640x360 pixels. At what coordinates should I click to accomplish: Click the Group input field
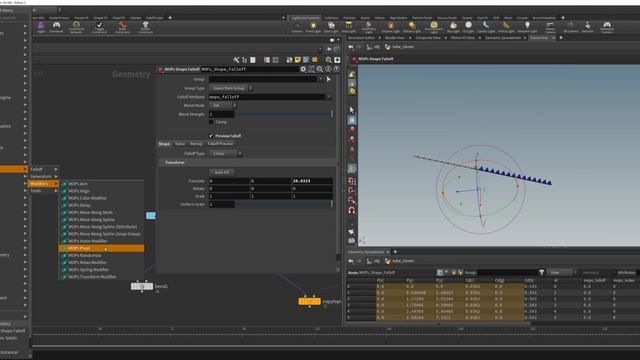coord(263,79)
